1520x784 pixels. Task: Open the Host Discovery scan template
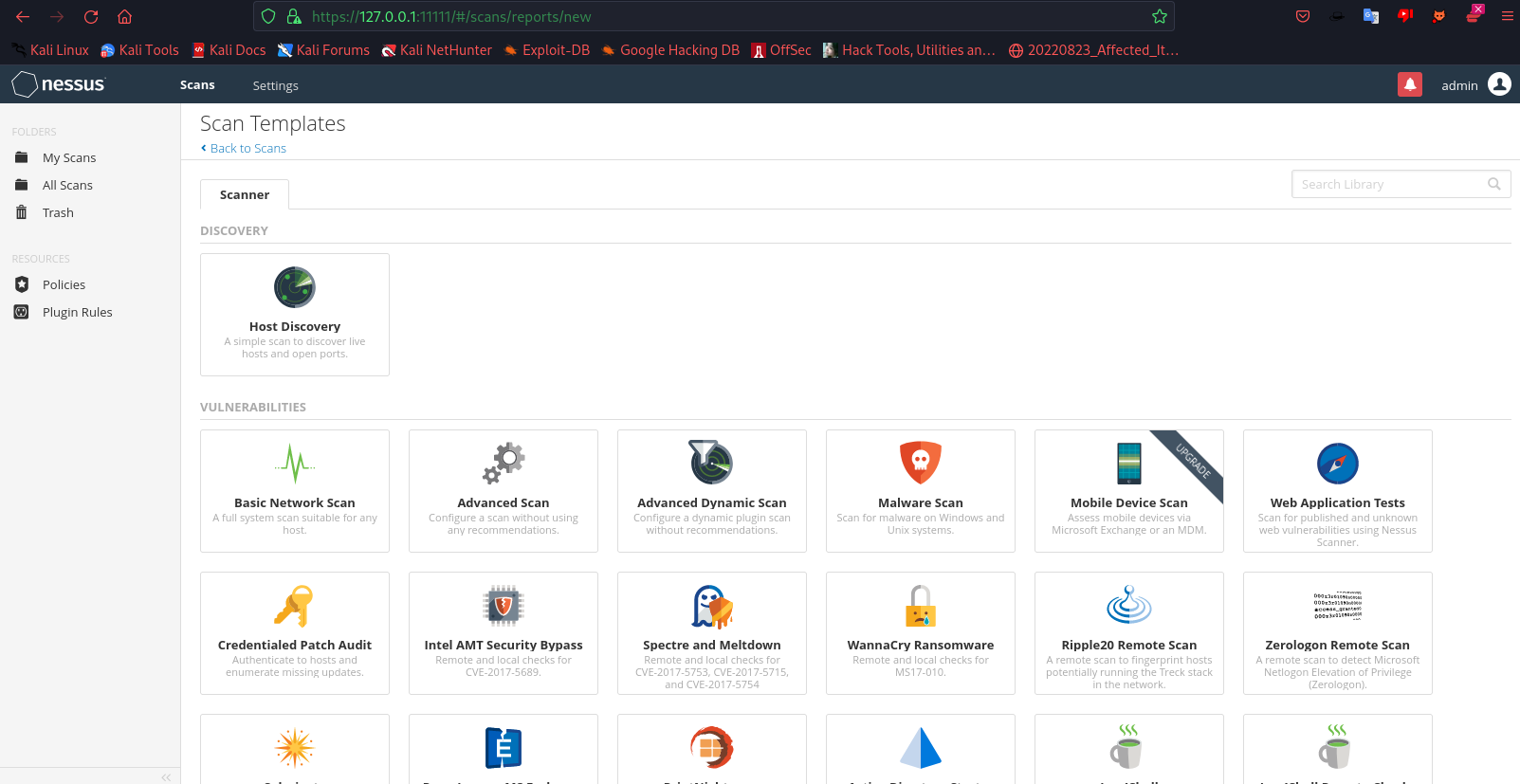(x=295, y=315)
